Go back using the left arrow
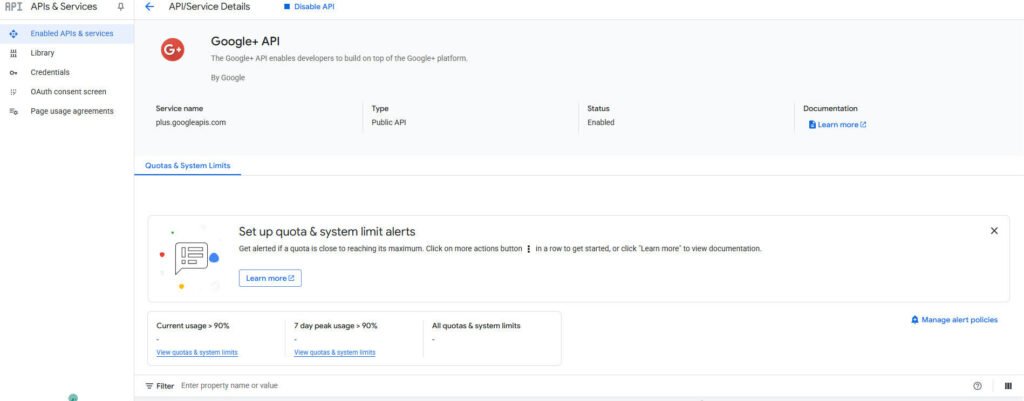Screen dimensions: 1024x401 [150, 7]
